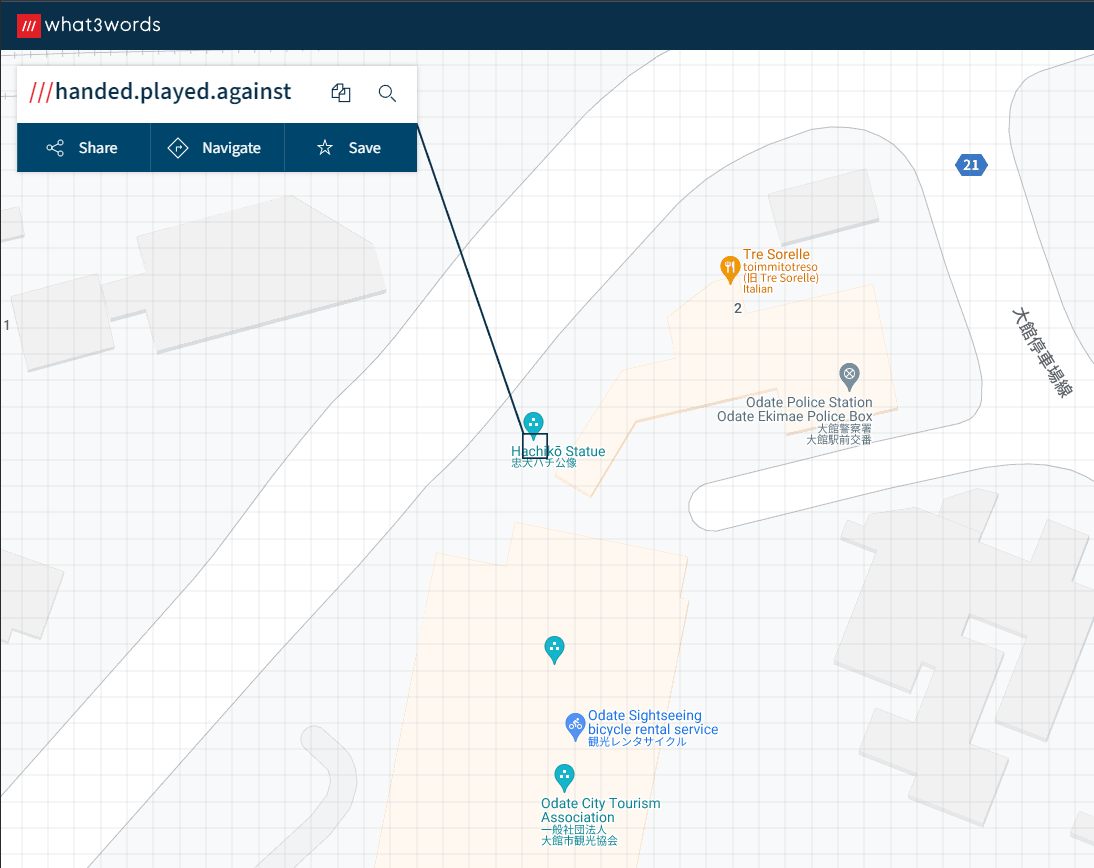Image resolution: width=1094 pixels, height=868 pixels.
Task: Click the Hachikō Statue map pin
Action: tap(533, 424)
